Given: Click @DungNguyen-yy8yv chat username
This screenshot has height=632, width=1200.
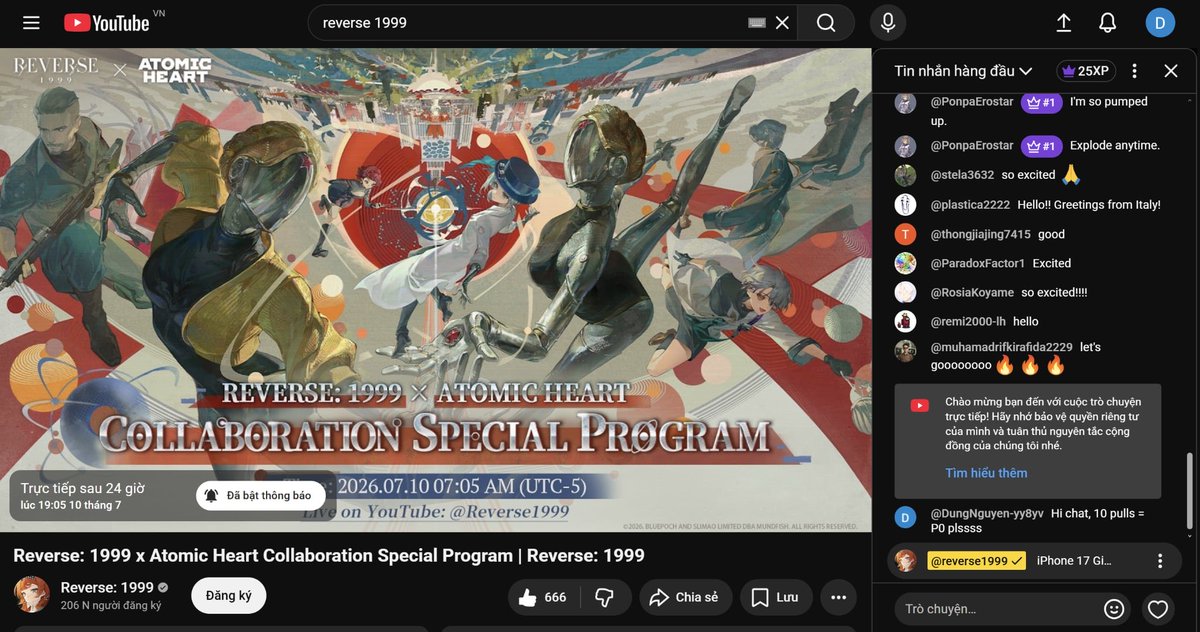Looking at the screenshot, I should point(987,513).
